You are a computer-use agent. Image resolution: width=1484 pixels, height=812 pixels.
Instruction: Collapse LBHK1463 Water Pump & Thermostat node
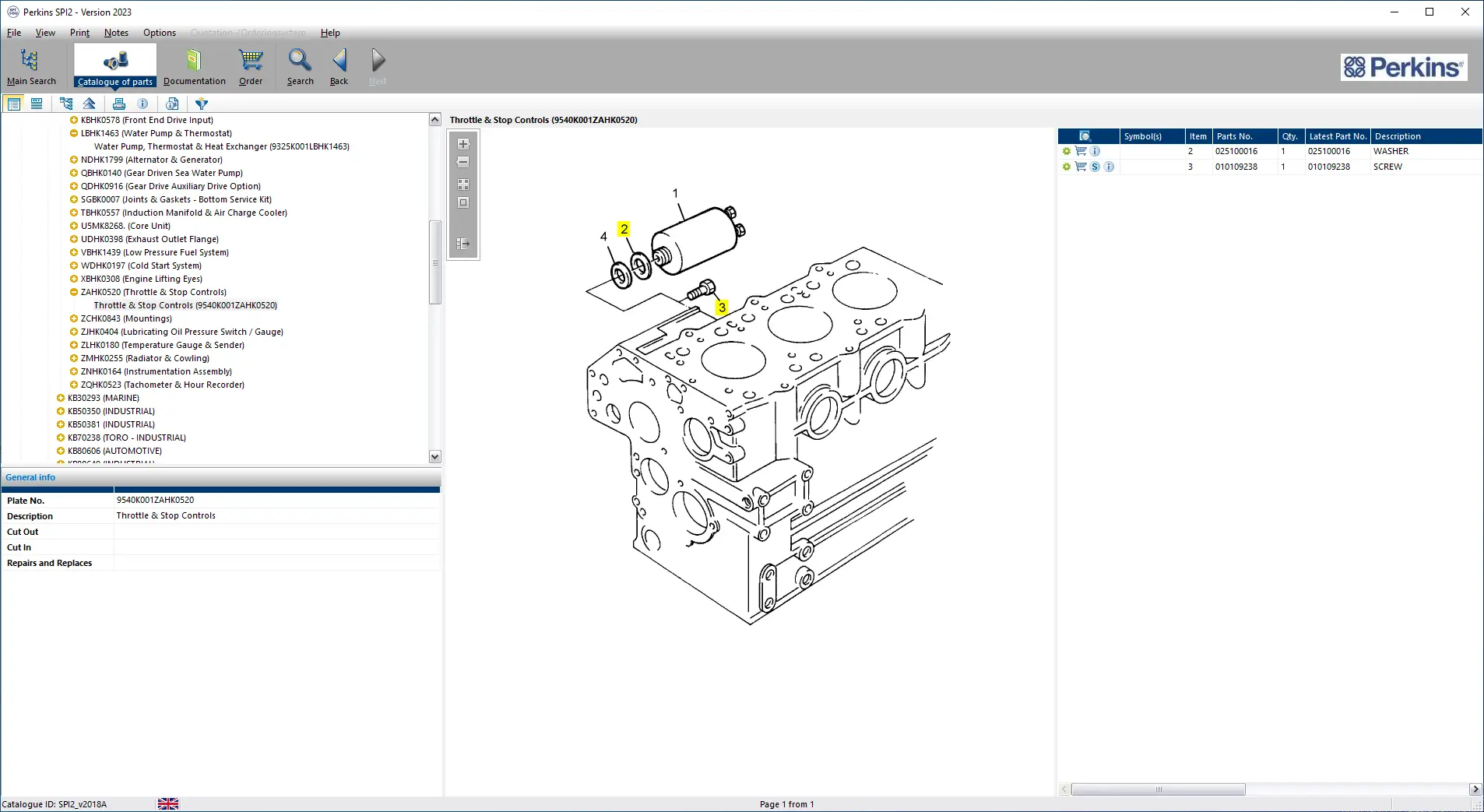click(74, 133)
